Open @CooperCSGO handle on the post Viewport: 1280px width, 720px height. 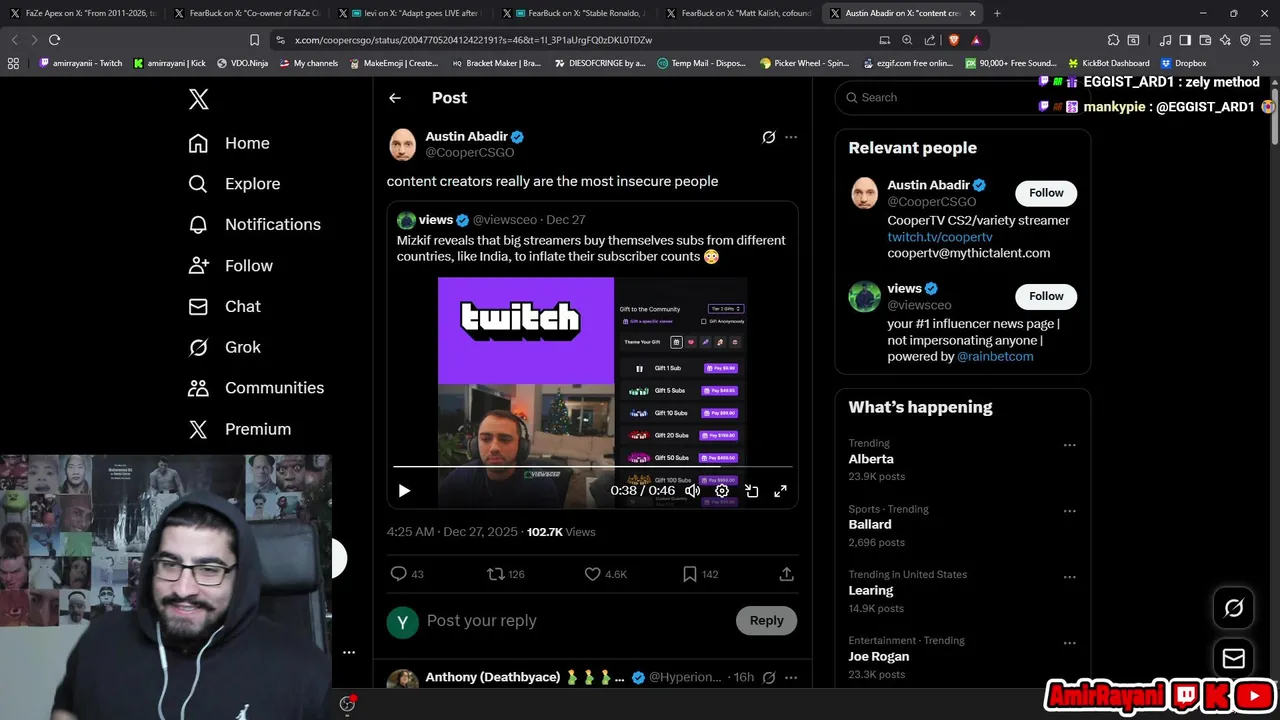[470, 153]
